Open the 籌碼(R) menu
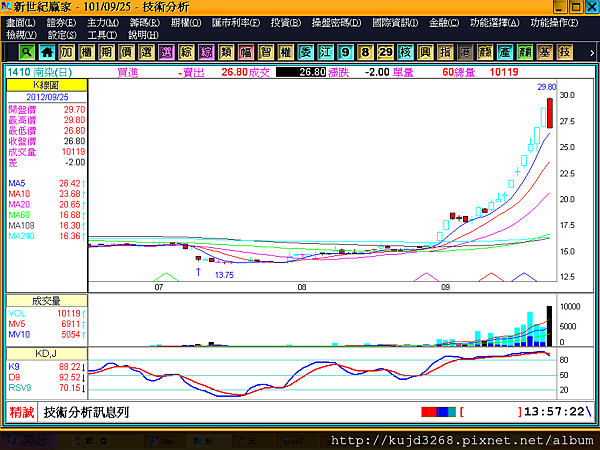 coord(145,23)
